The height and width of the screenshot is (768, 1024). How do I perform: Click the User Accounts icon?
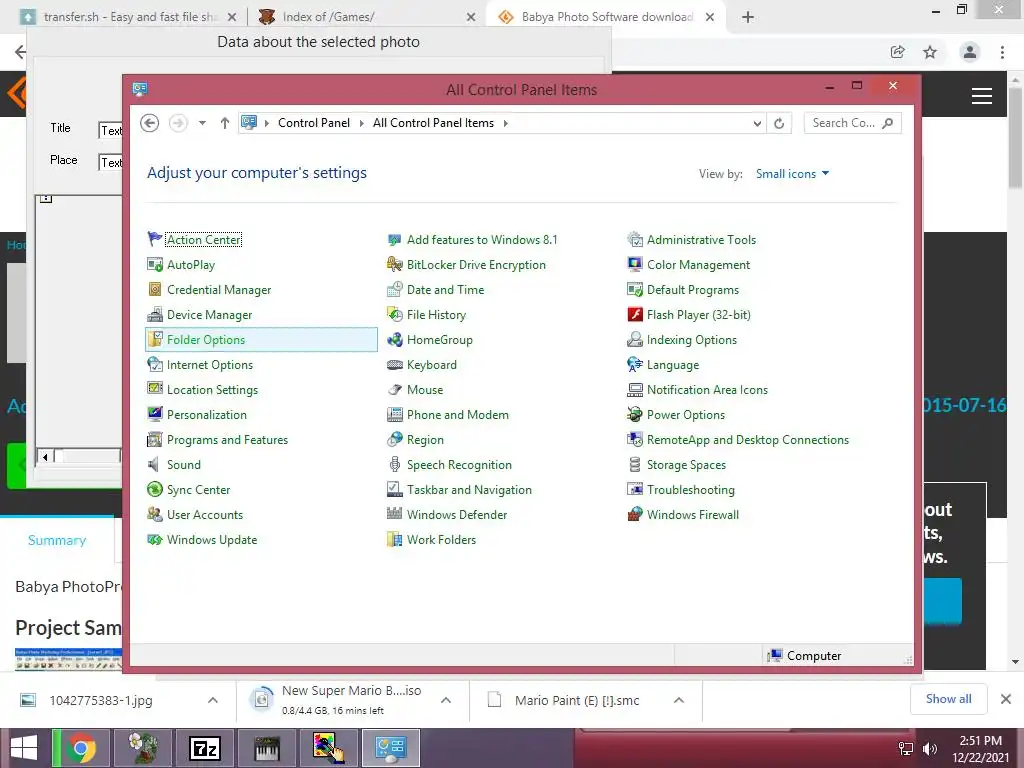click(155, 515)
